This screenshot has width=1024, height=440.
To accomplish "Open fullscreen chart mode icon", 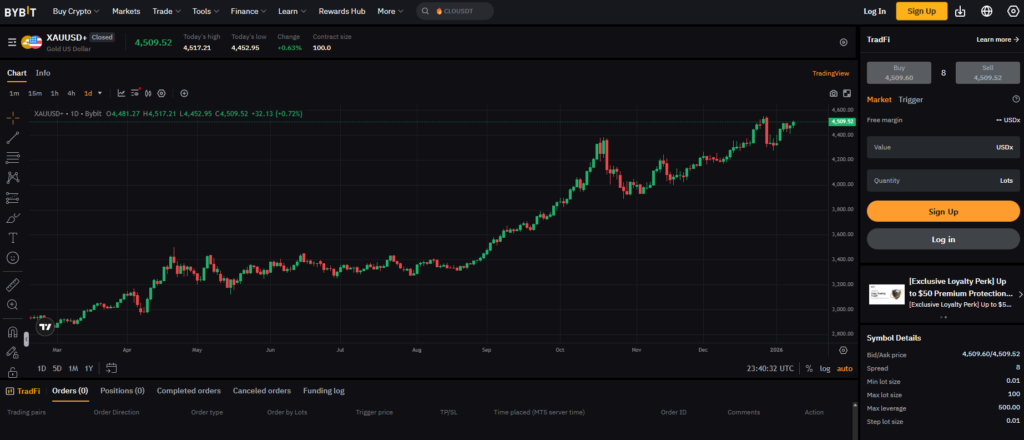I will click(x=846, y=93).
